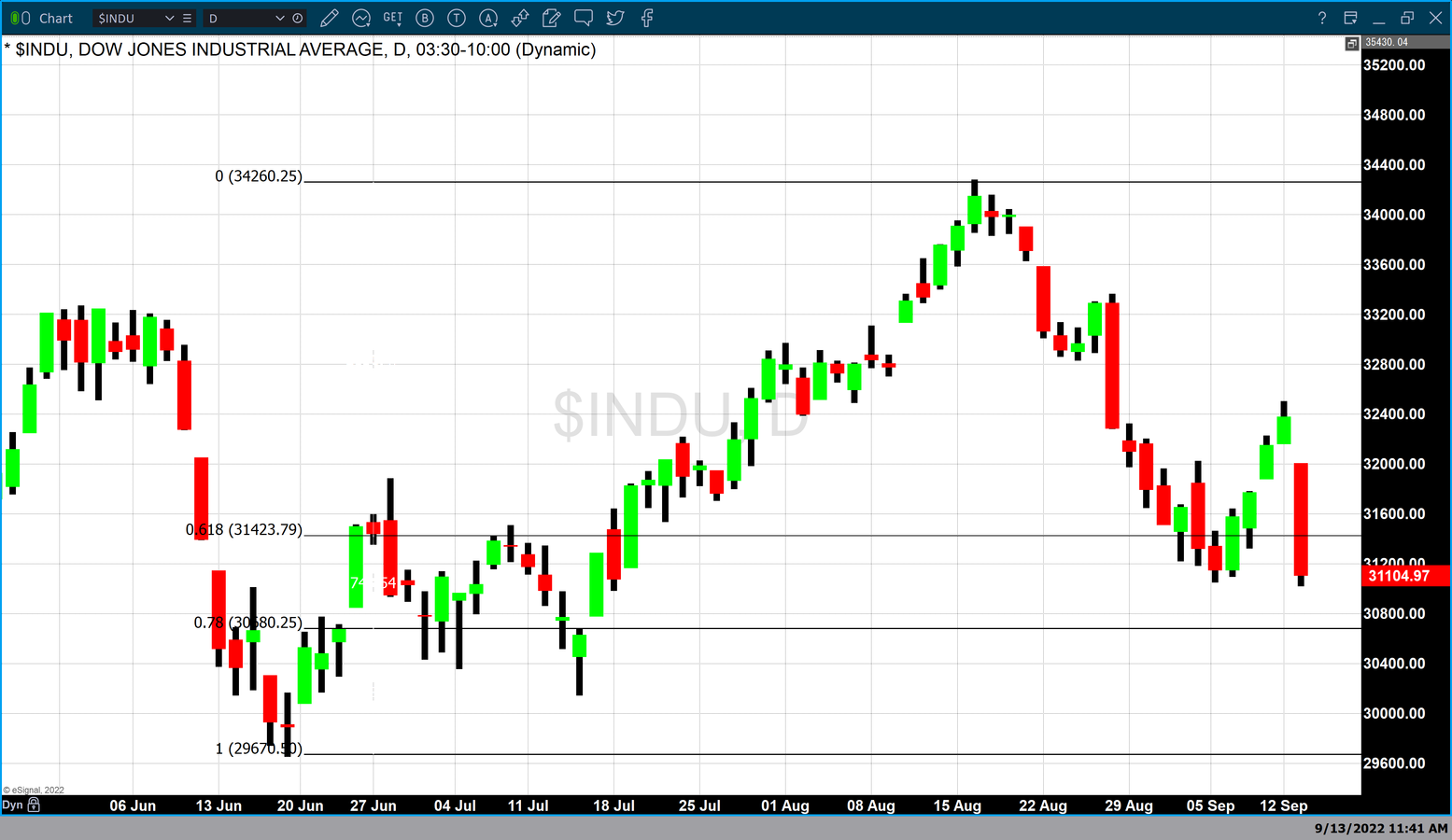Select the pencil drawing tool
The height and width of the screenshot is (840, 1452).
[x=329, y=18]
